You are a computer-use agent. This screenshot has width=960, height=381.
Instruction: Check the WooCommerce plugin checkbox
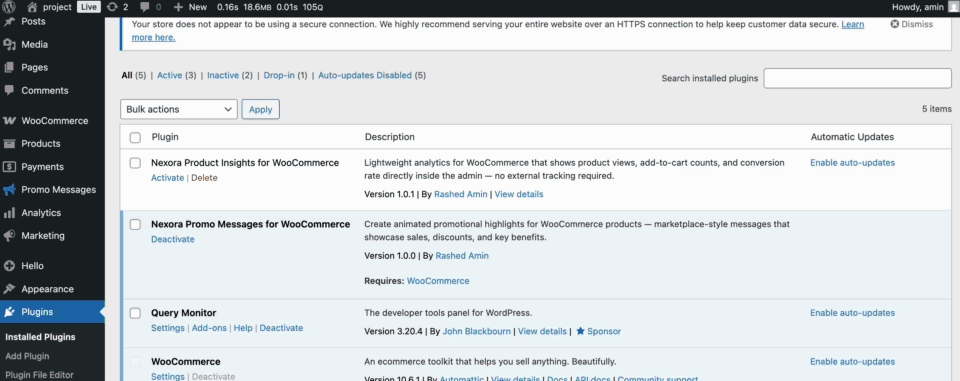[135, 362]
